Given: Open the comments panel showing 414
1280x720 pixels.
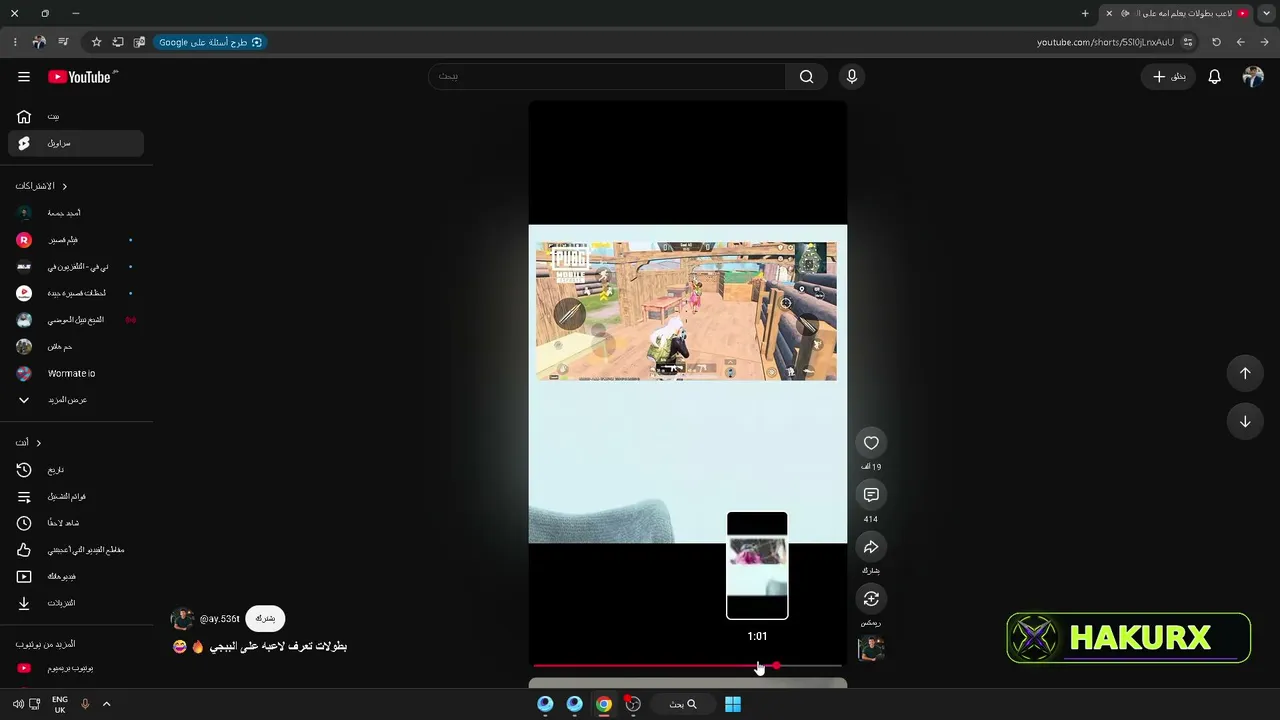Looking at the screenshot, I should [871, 495].
